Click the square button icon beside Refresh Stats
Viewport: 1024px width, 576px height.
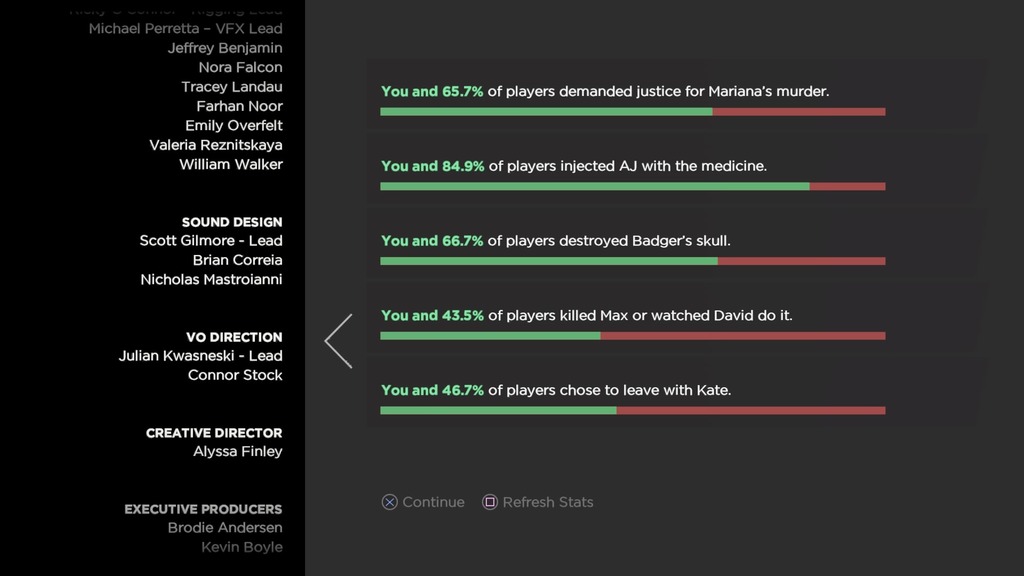coord(490,502)
